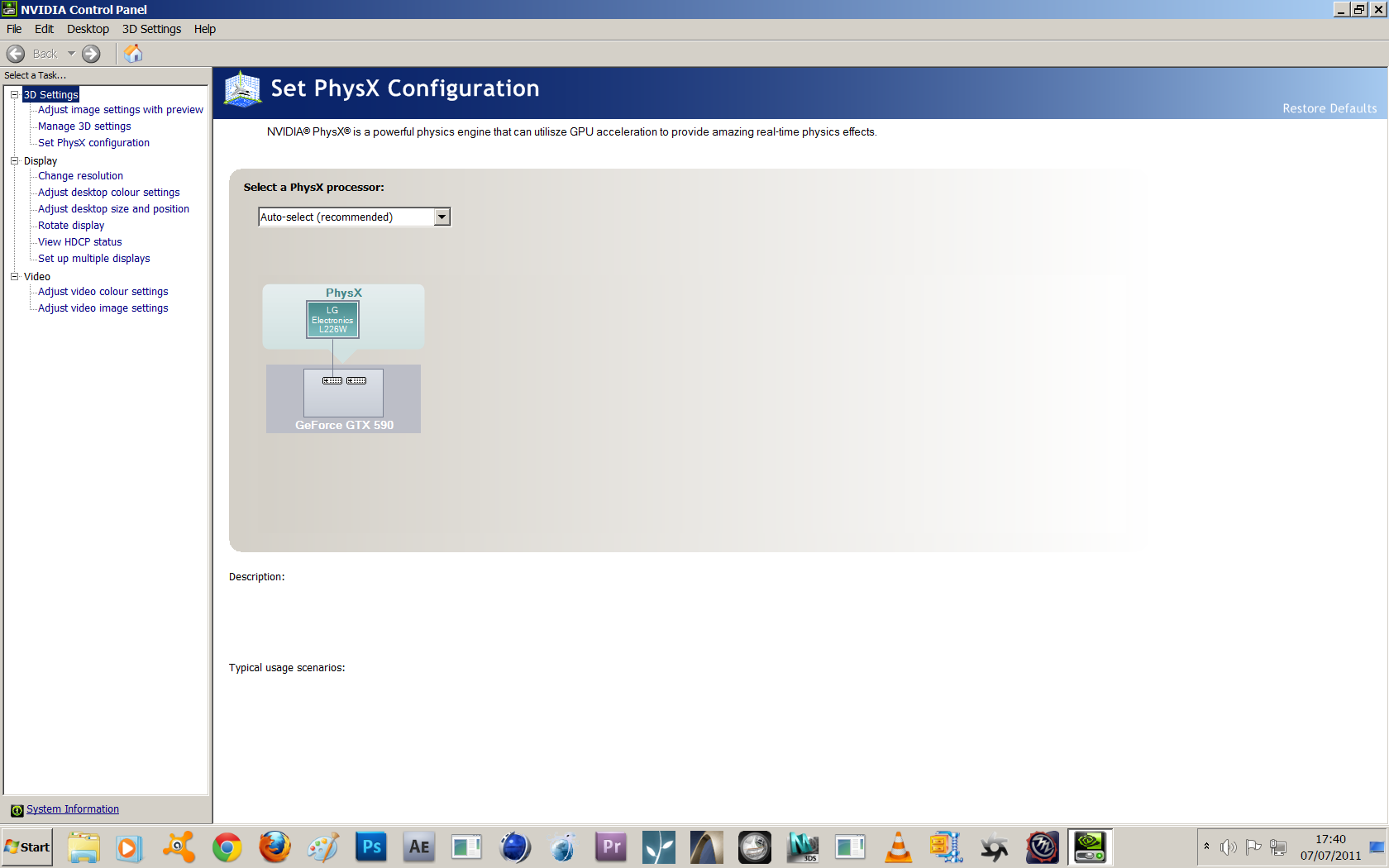Screen dimensions: 1389x868
Task: Open Set PhysX configuration task
Action: tap(93, 143)
